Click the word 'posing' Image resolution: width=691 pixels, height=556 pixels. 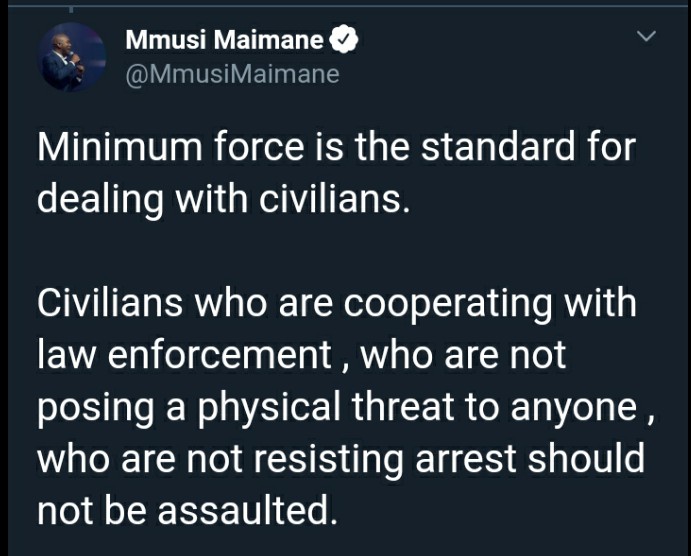pos(96,409)
